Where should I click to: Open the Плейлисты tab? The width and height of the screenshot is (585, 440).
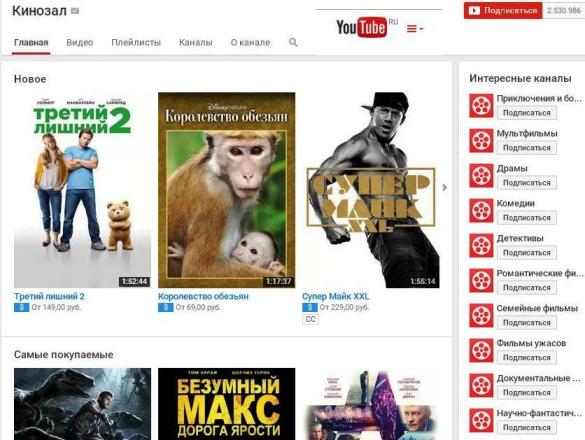(x=136, y=43)
